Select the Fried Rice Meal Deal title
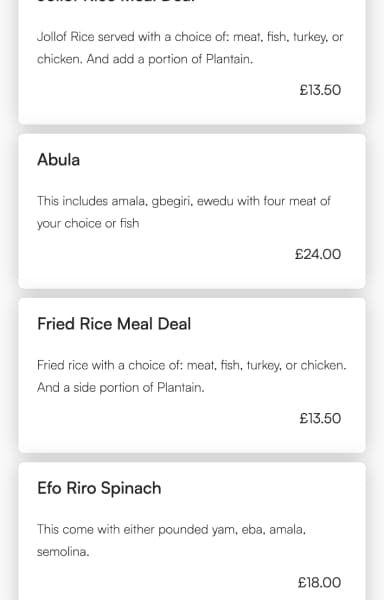The height and width of the screenshot is (600, 384). coord(114,324)
